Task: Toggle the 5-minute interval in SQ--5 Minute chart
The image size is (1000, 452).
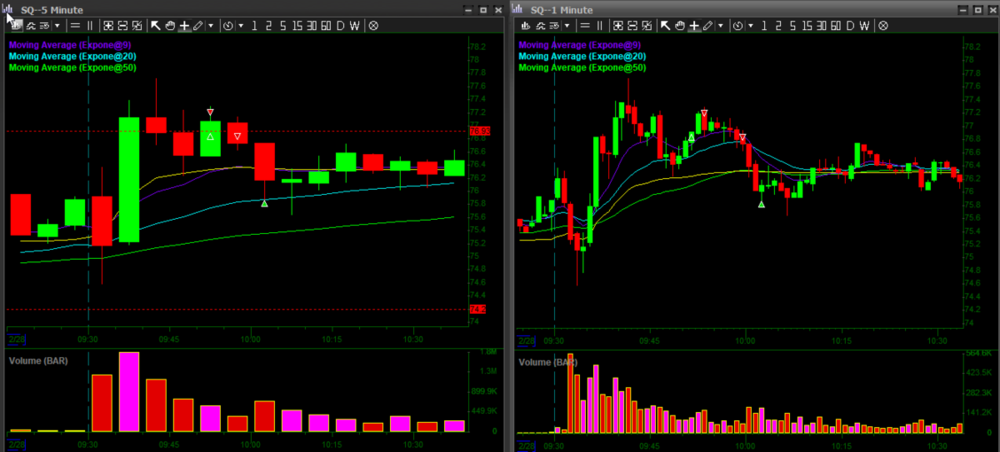Action: pos(282,25)
